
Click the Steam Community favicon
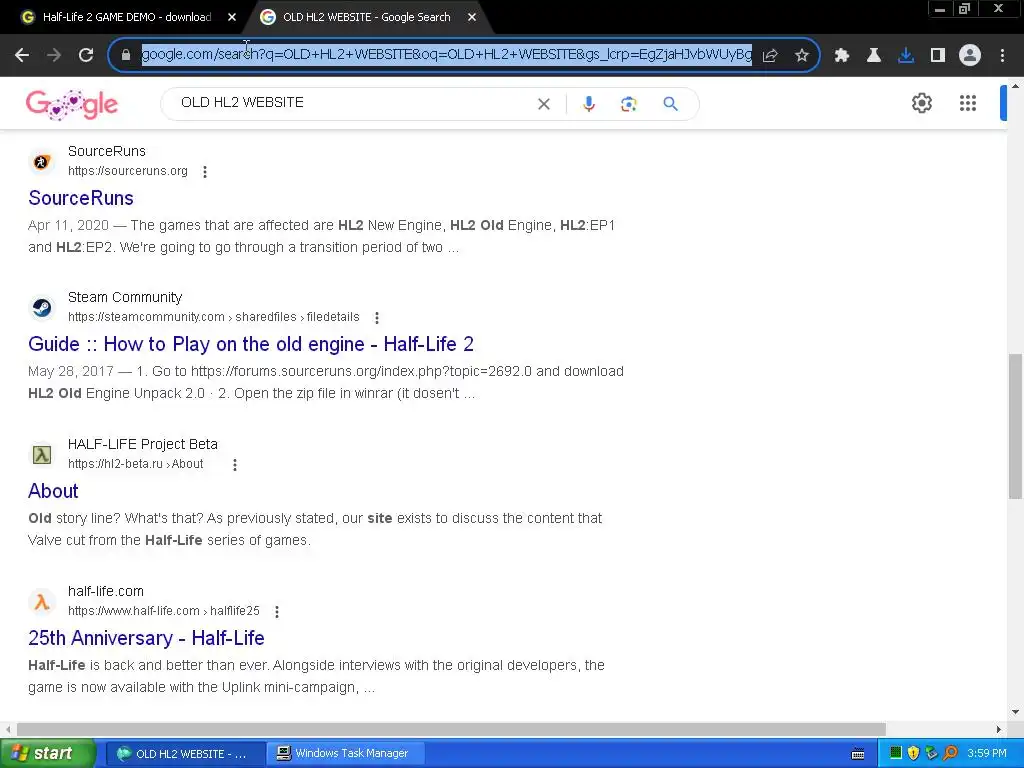pyautogui.click(x=42, y=308)
